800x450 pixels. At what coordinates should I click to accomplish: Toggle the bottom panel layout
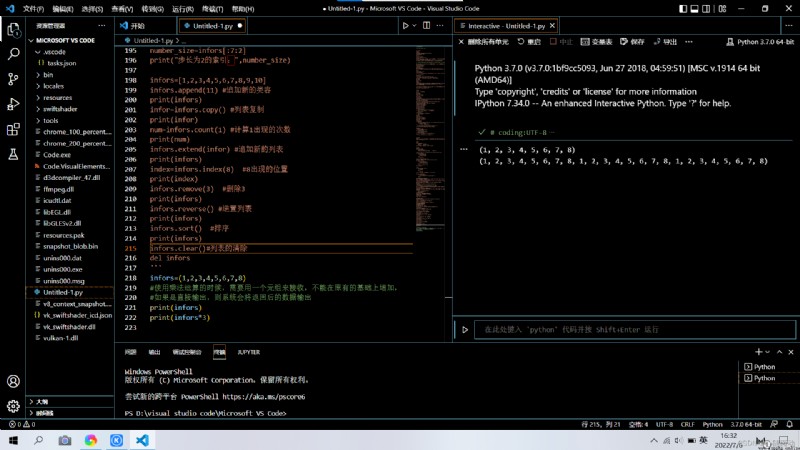[694, 9]
